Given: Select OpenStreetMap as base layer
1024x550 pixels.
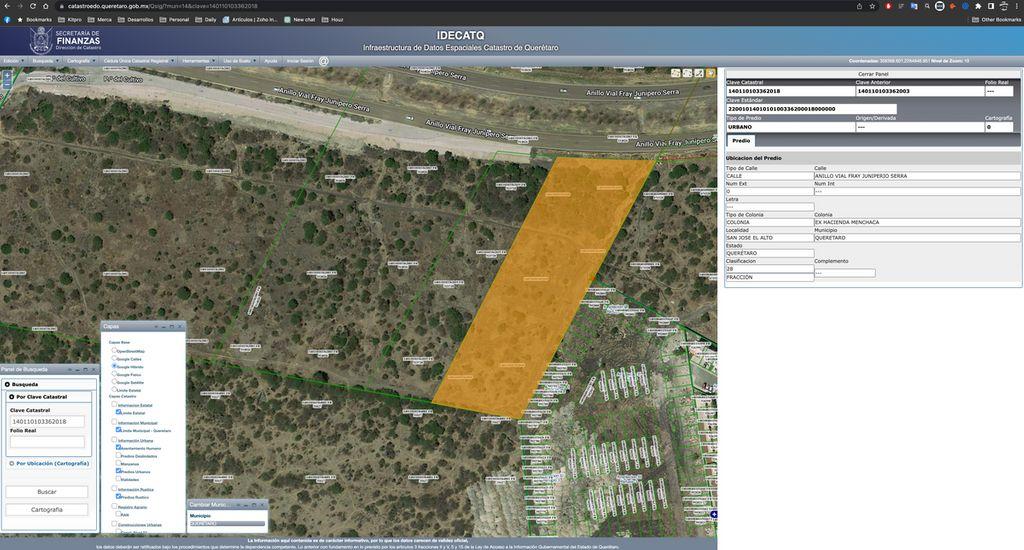Looking at the screenshot, I should point(114,351).
